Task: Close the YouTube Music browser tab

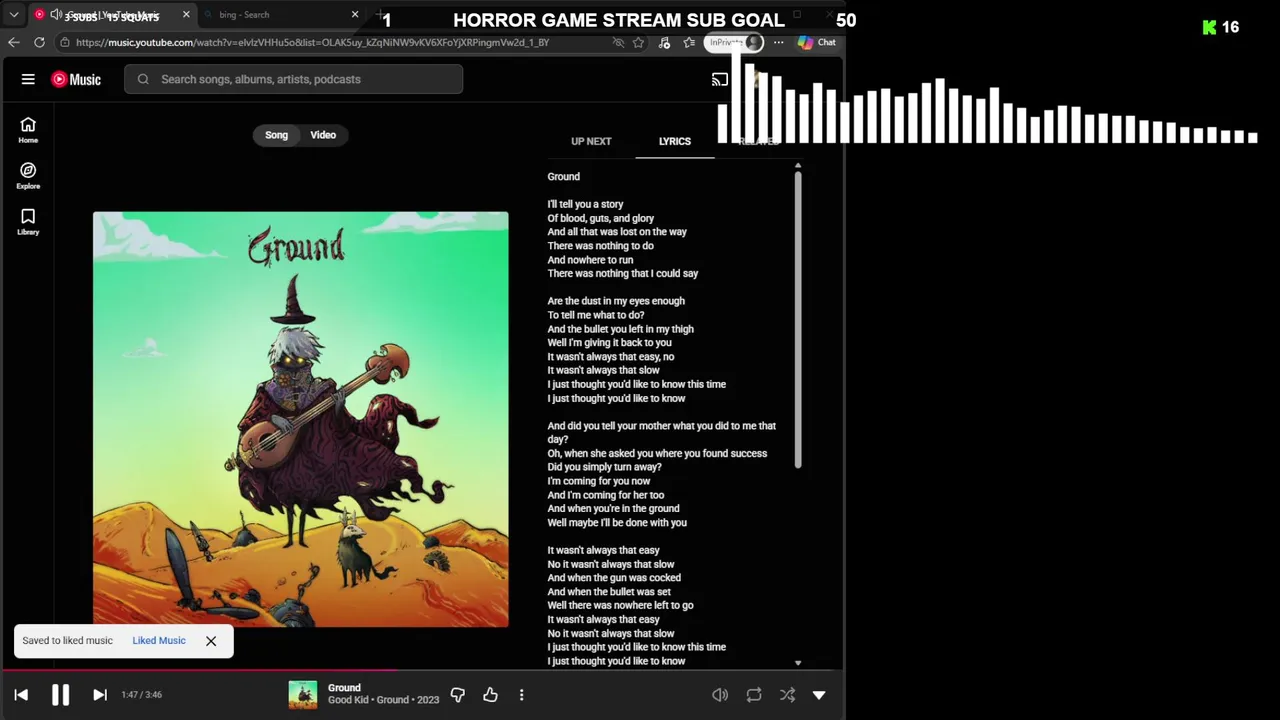Action: (x=186, y=15)
